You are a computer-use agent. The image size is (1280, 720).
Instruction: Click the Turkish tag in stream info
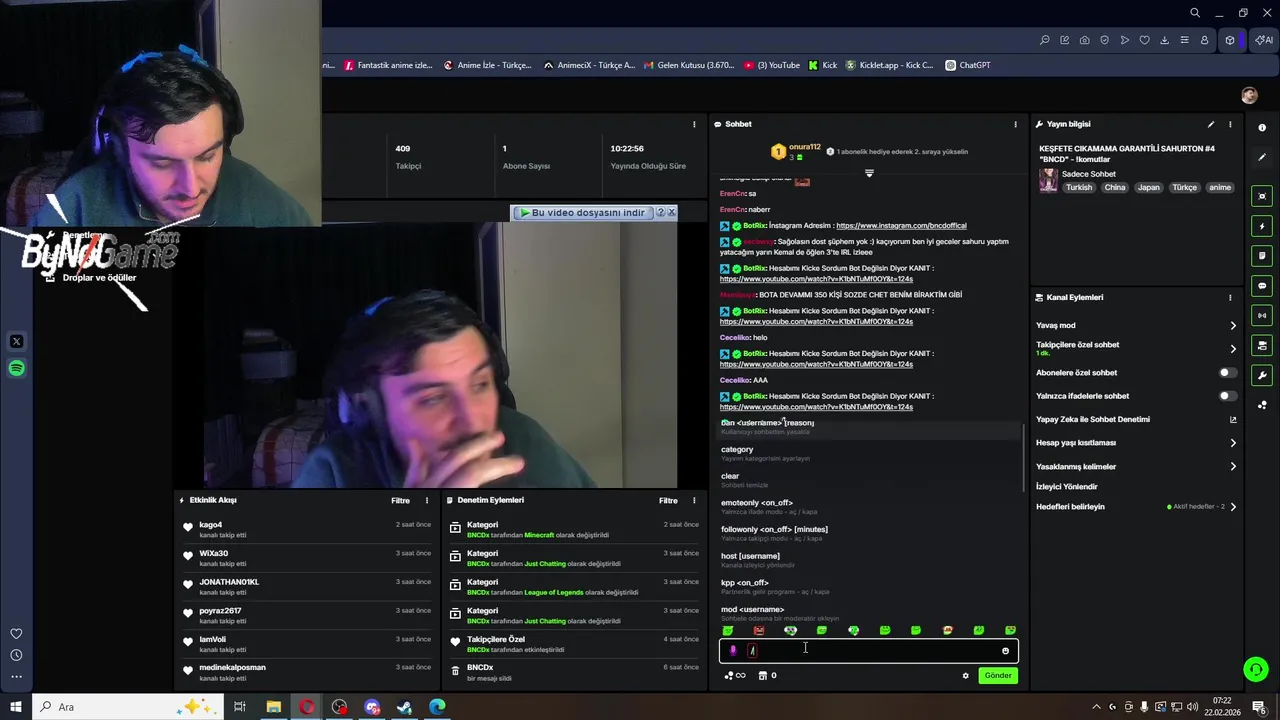click(x=1079, y=188)
